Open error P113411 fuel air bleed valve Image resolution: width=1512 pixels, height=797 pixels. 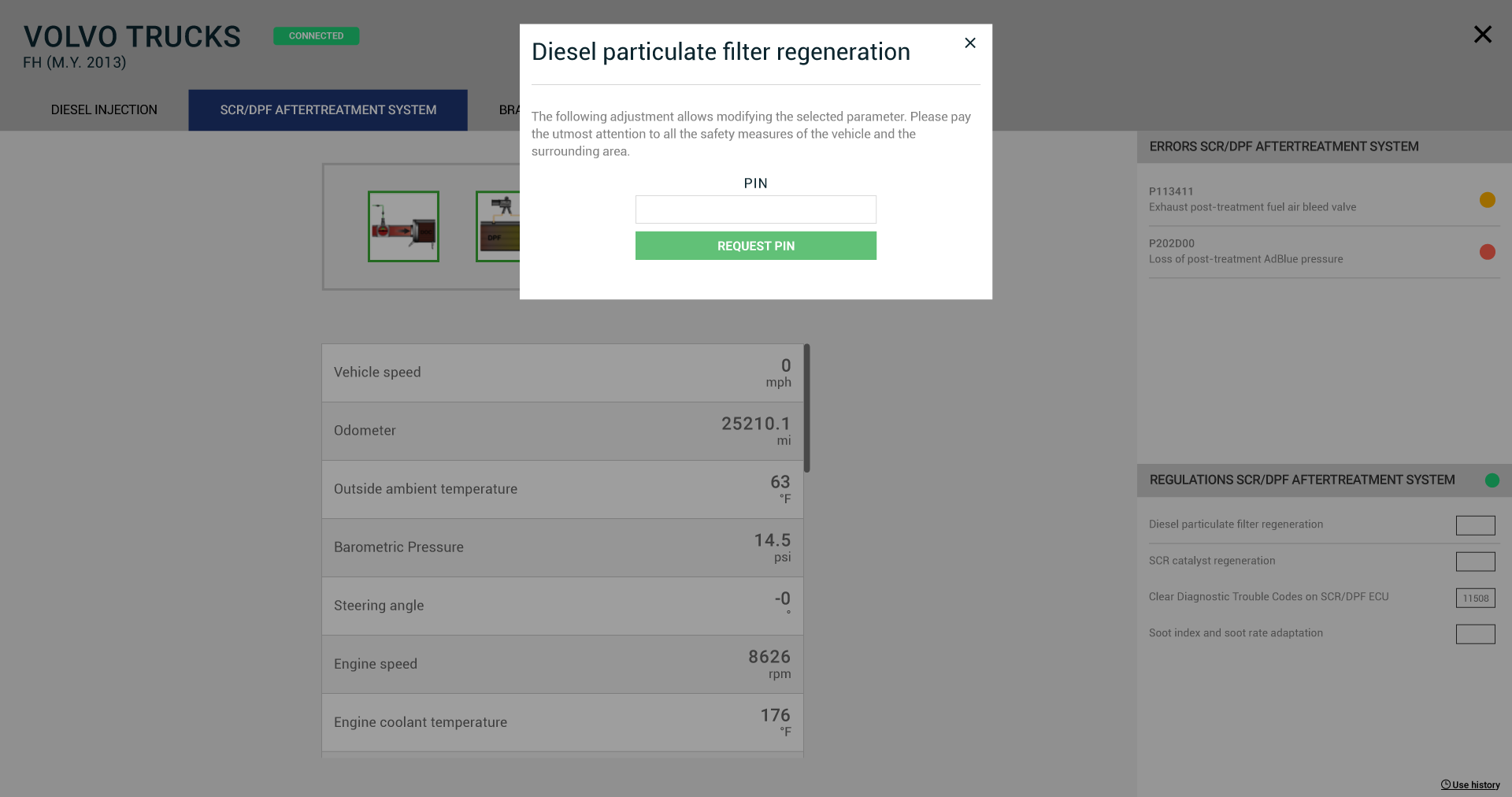pos(1324,200)
